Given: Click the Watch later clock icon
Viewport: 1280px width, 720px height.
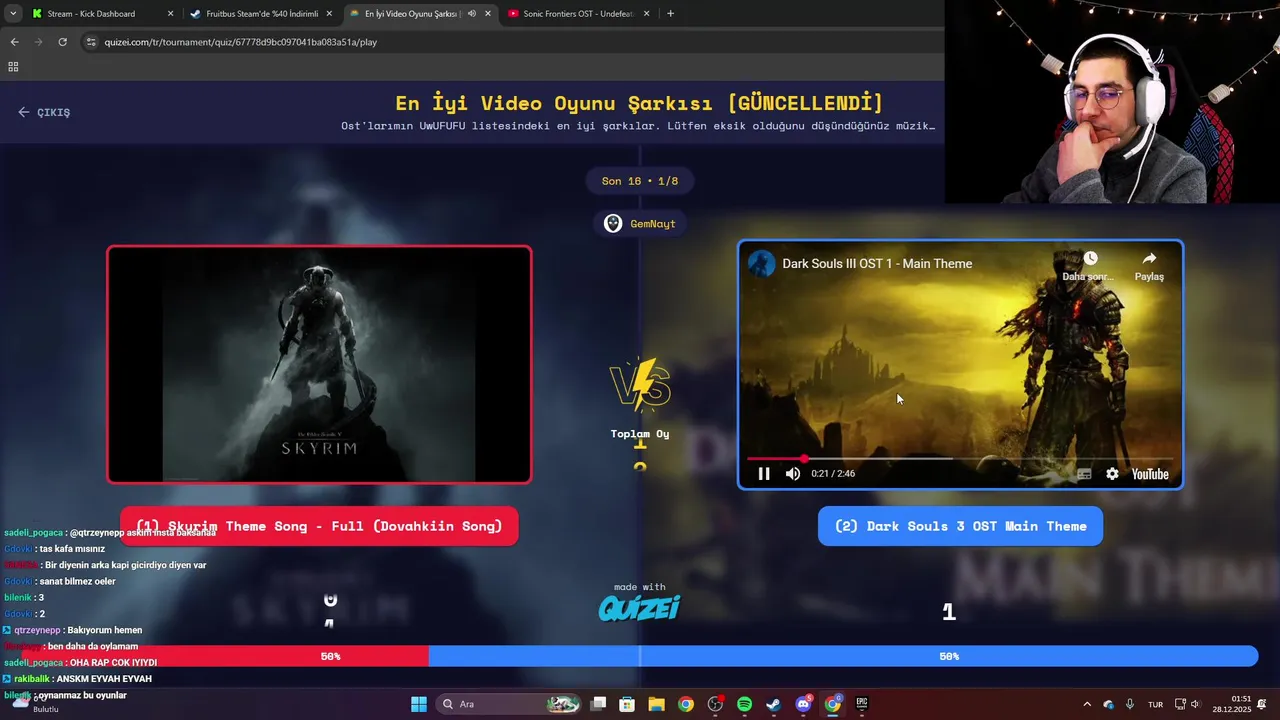Looking at the screenshot, I should point(1090,258).
